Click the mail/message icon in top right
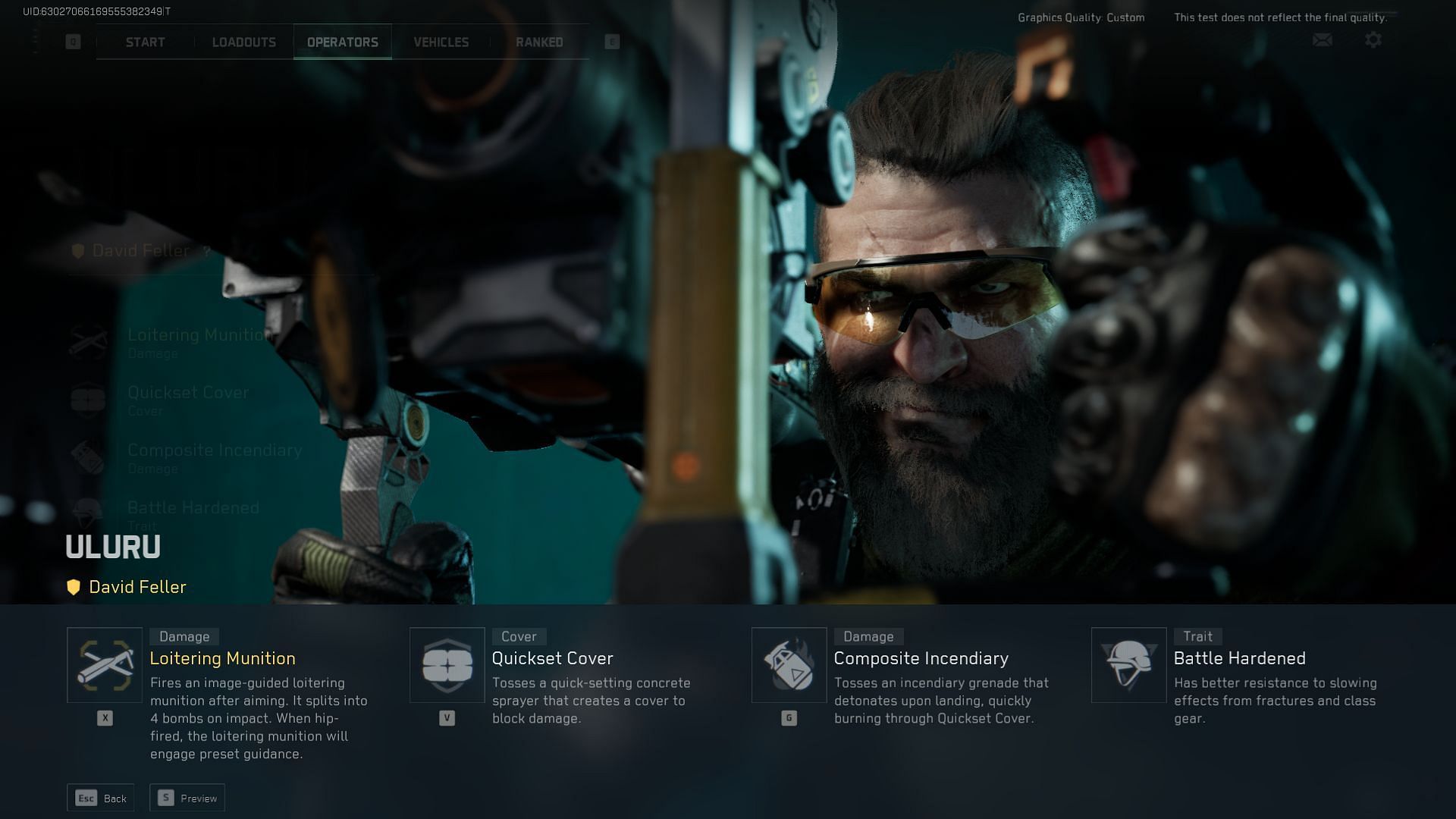The width and height of the screenshot is (1456, 819). click(1321, 40)
